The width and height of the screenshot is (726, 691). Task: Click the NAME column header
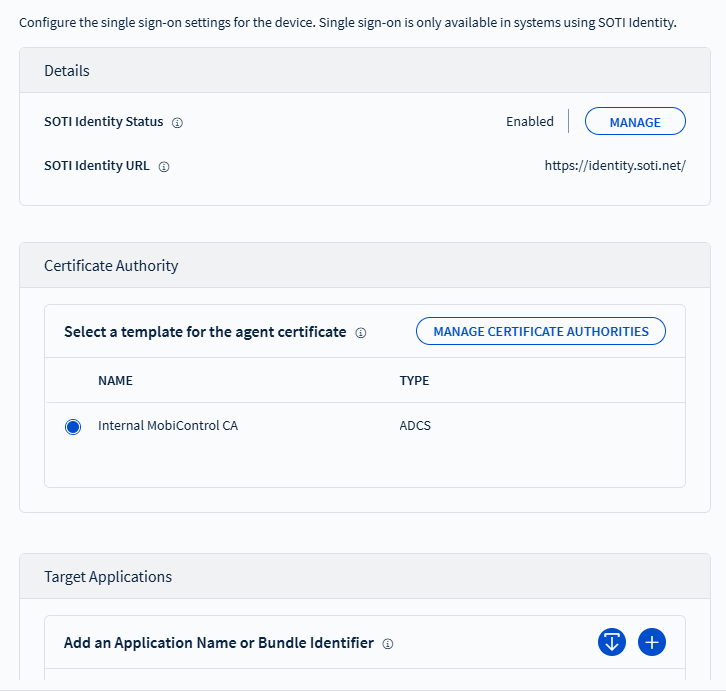tap(115, 381)
